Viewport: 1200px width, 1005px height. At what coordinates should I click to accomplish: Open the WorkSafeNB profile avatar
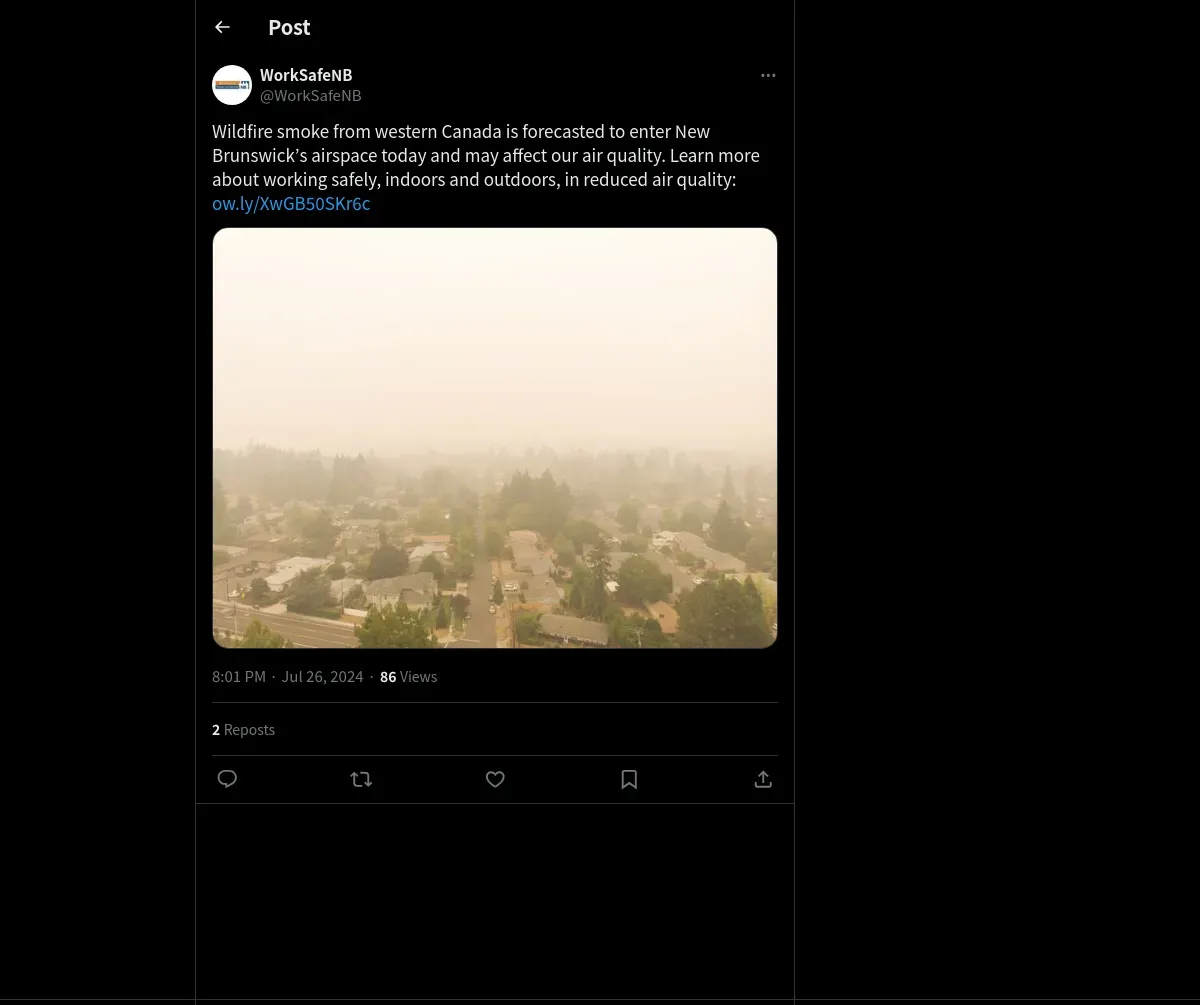[232, 85]
